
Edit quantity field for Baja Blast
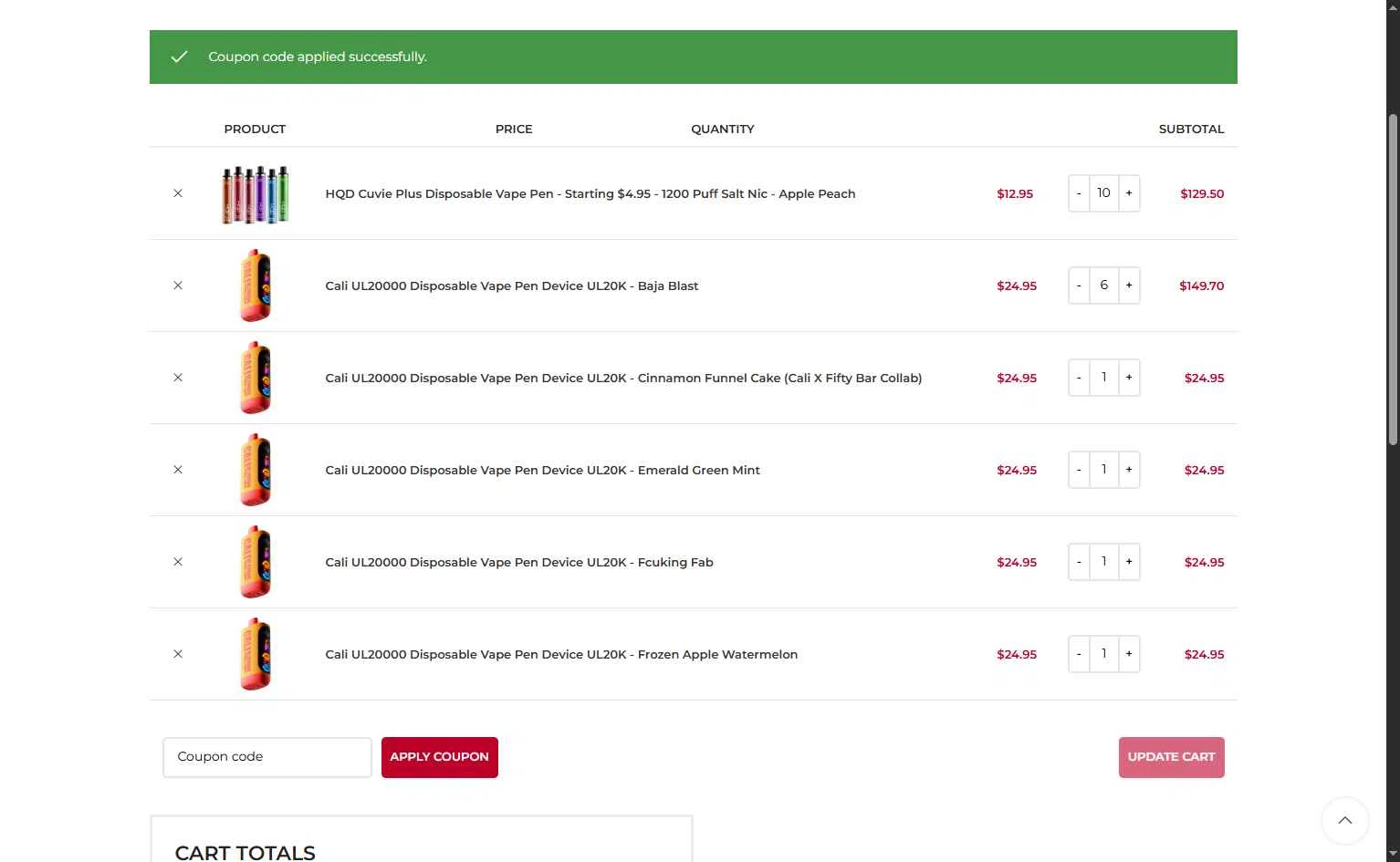[1104, 286]
